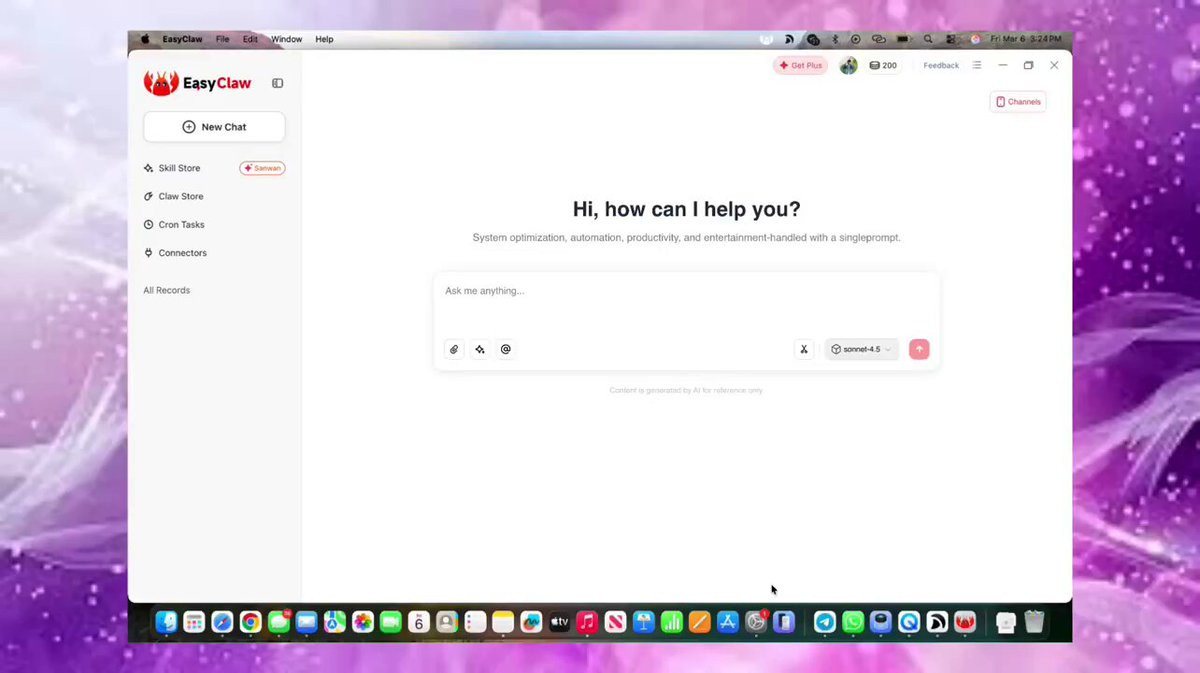Open Photos from the dock
The height and width of the screenshot is (673, 1200).
362,622
